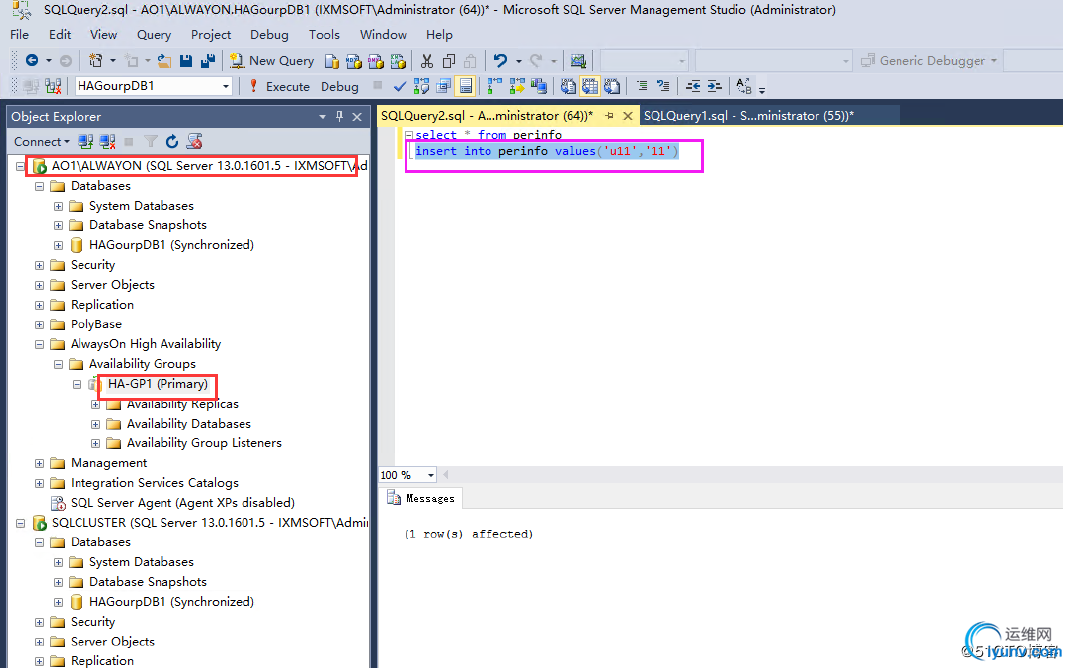The width and height of the screenshot is (1068, 668).
Task: Select Results to Text icon
Action: [568, 86]
